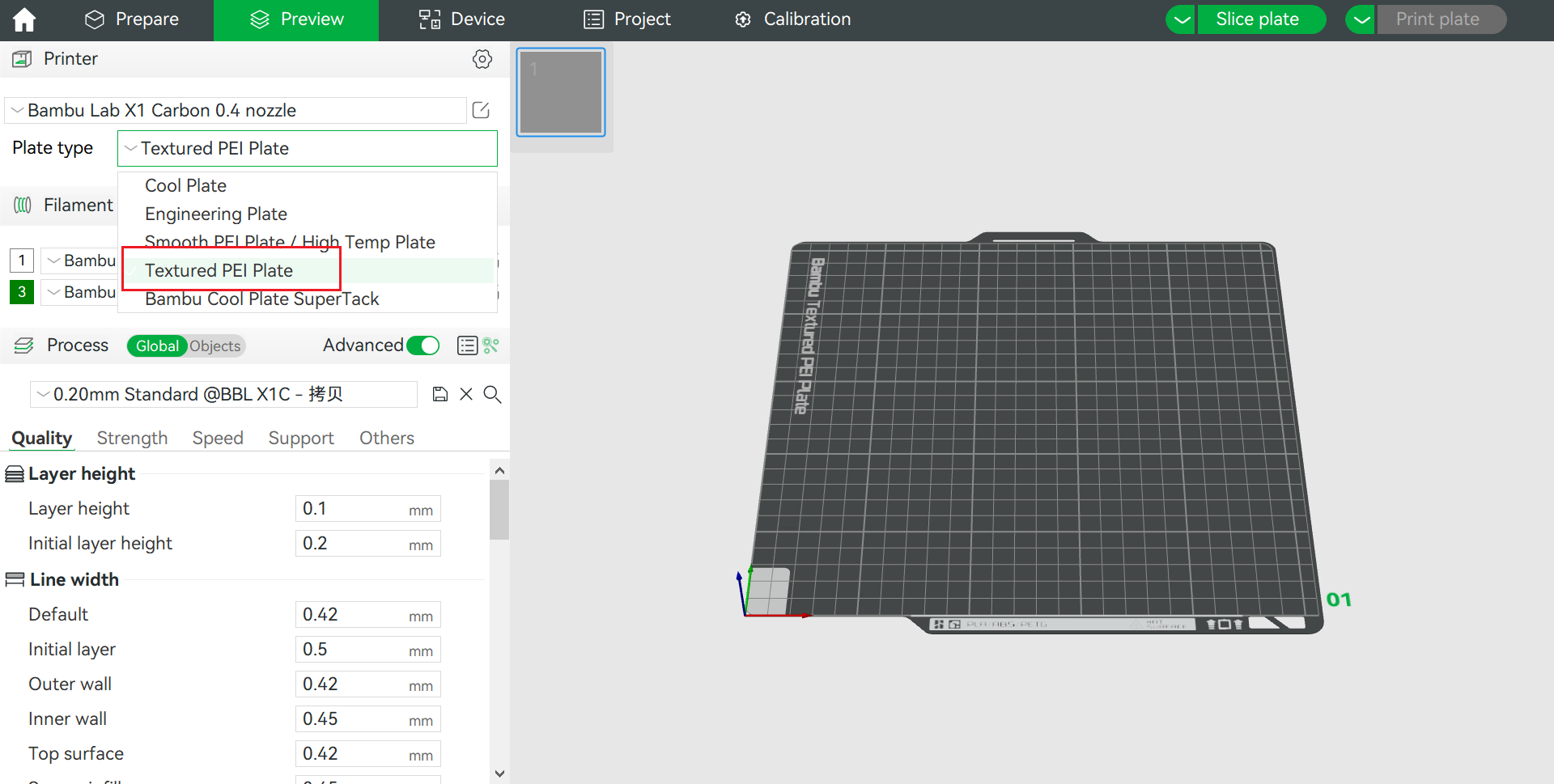Save the process preset icon
Viewport: 1554px width, 784px height.
[440, 394]
